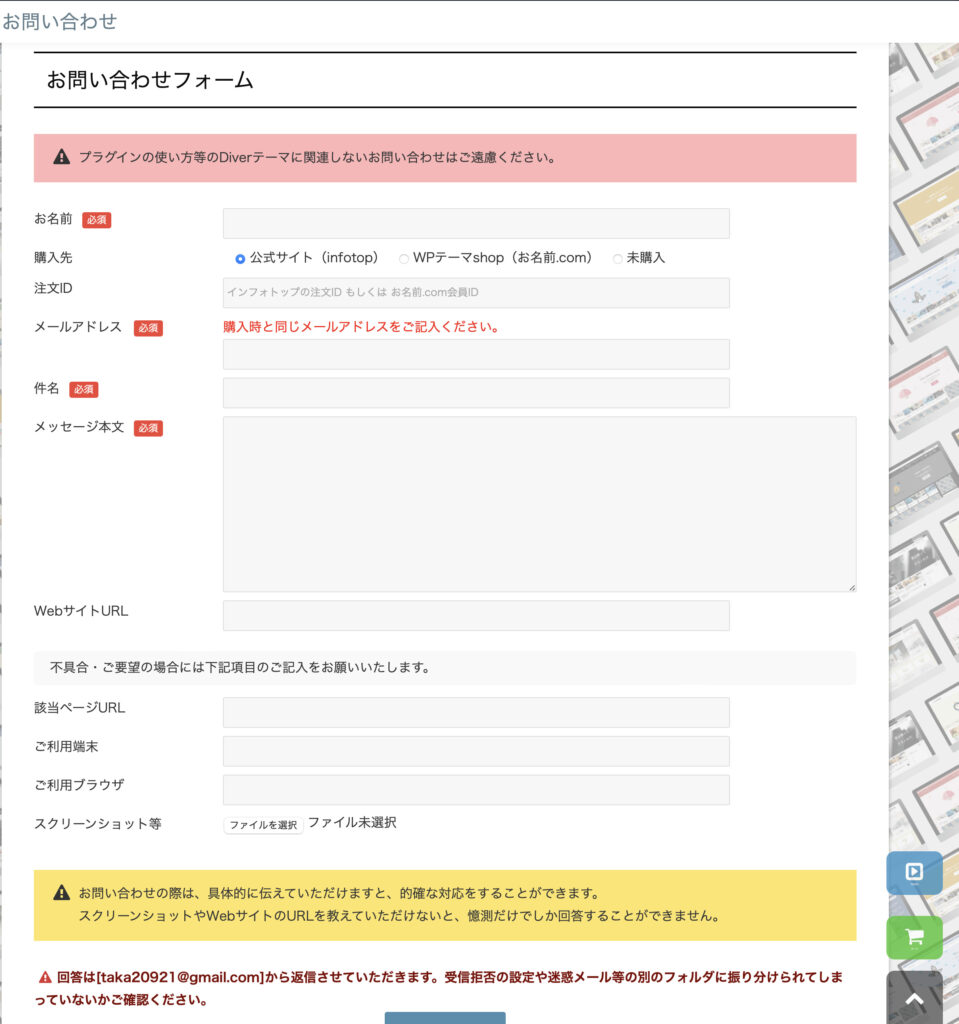Screen dimensions: 959x1024
Task: Click the blue video play floating button
Action: point(914,872)
